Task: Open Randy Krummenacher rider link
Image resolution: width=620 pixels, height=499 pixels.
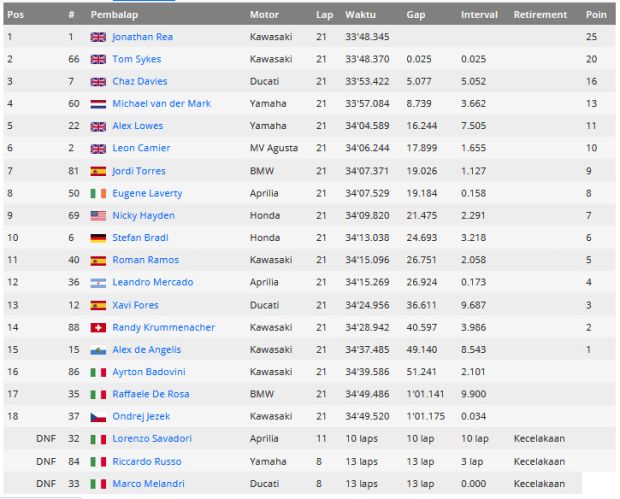Action: pyautogui.click(x=164, y=327)
